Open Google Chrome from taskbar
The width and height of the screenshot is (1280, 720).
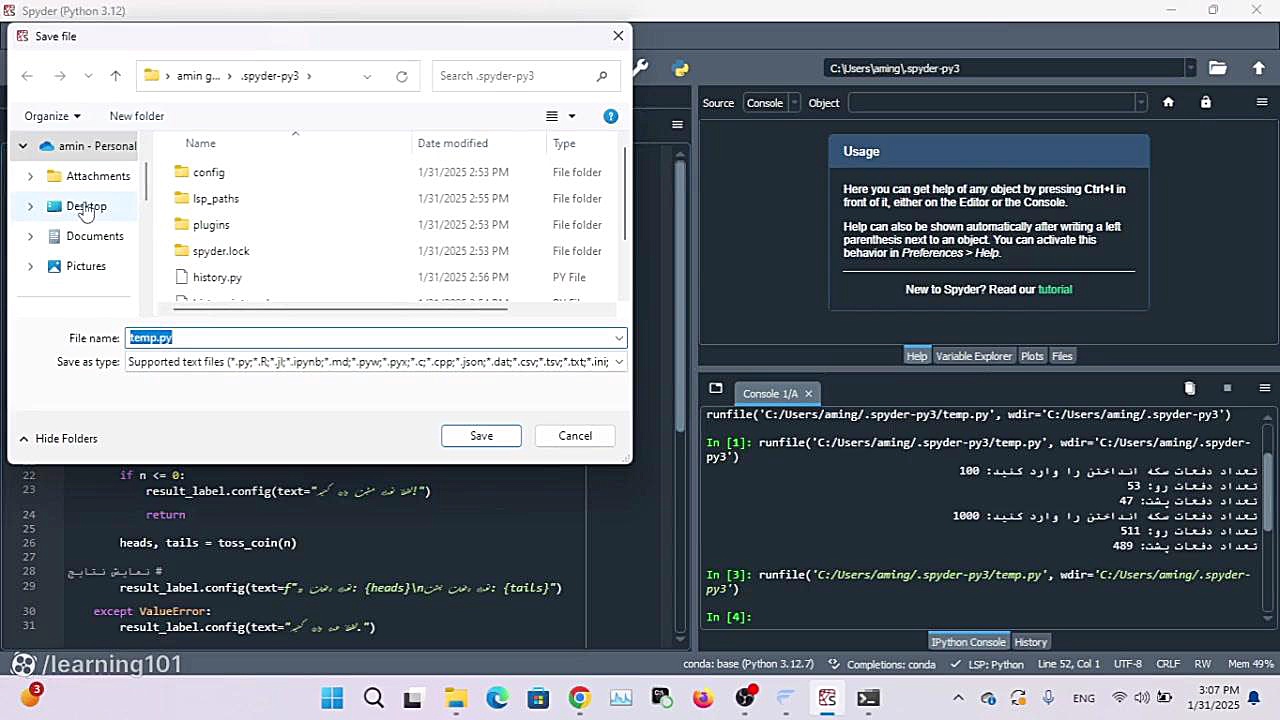(x=580, y=698)
